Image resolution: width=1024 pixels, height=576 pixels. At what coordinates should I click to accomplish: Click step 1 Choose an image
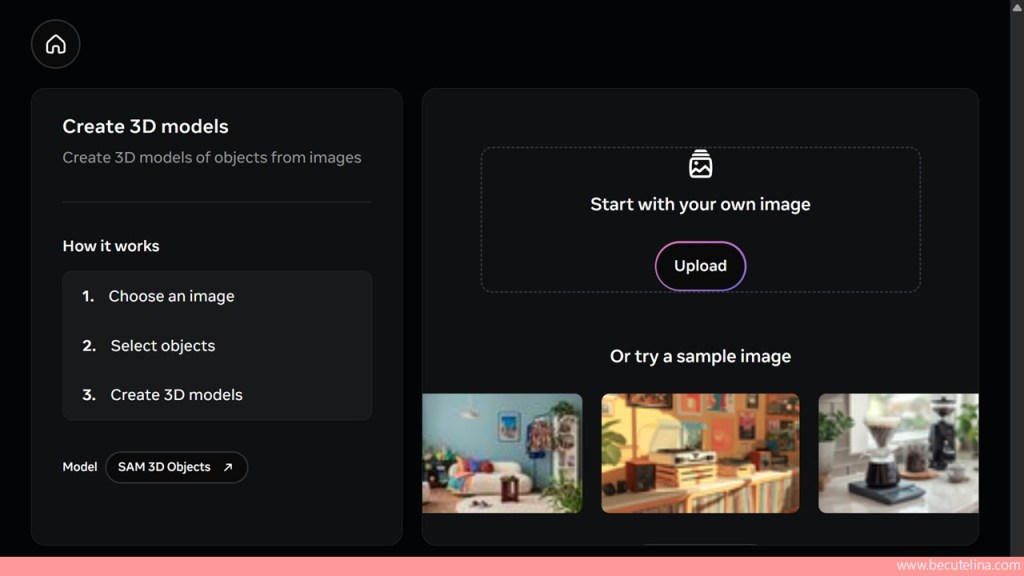[x=171, y=296]
